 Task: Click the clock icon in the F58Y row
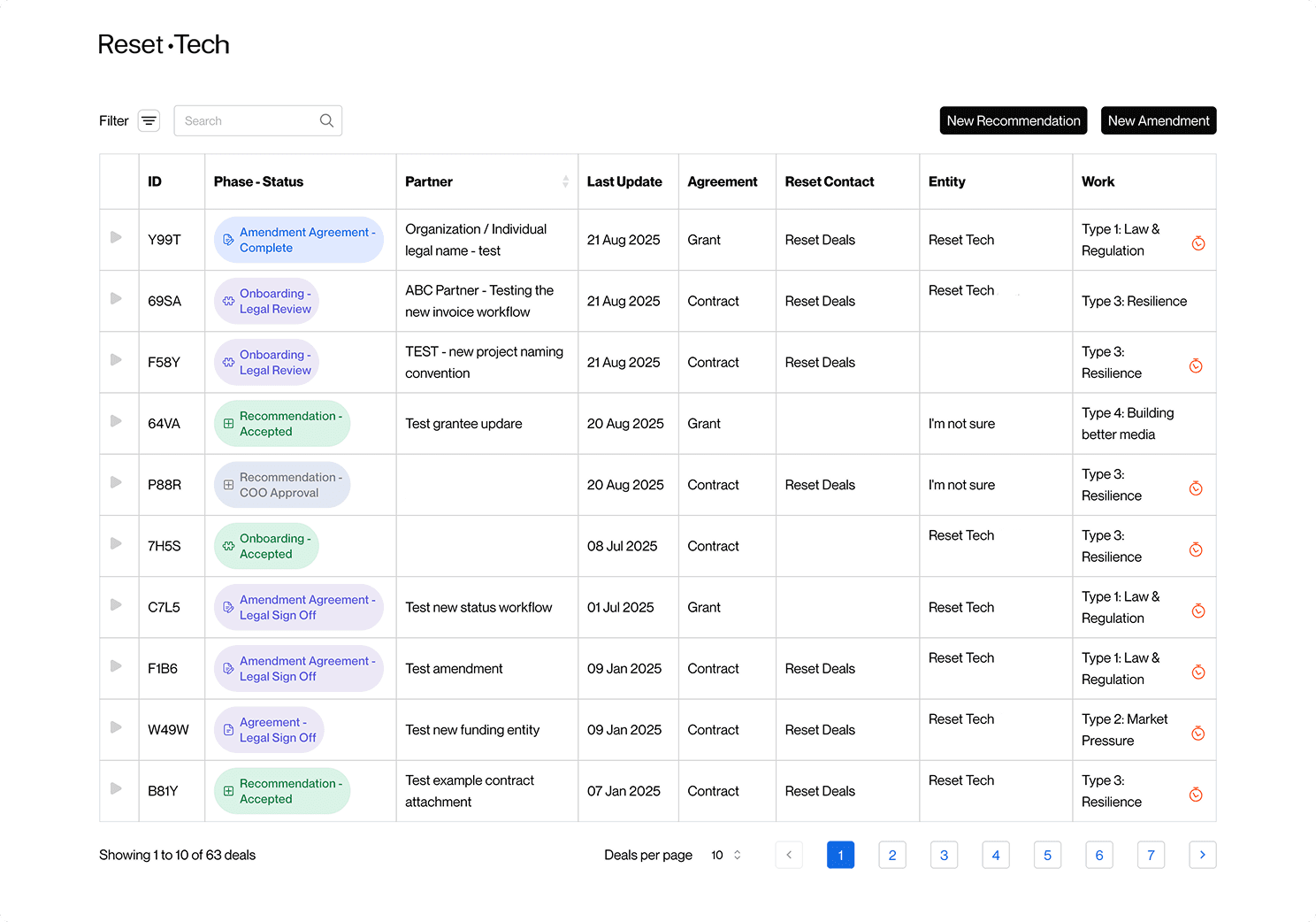point(1196,366)
